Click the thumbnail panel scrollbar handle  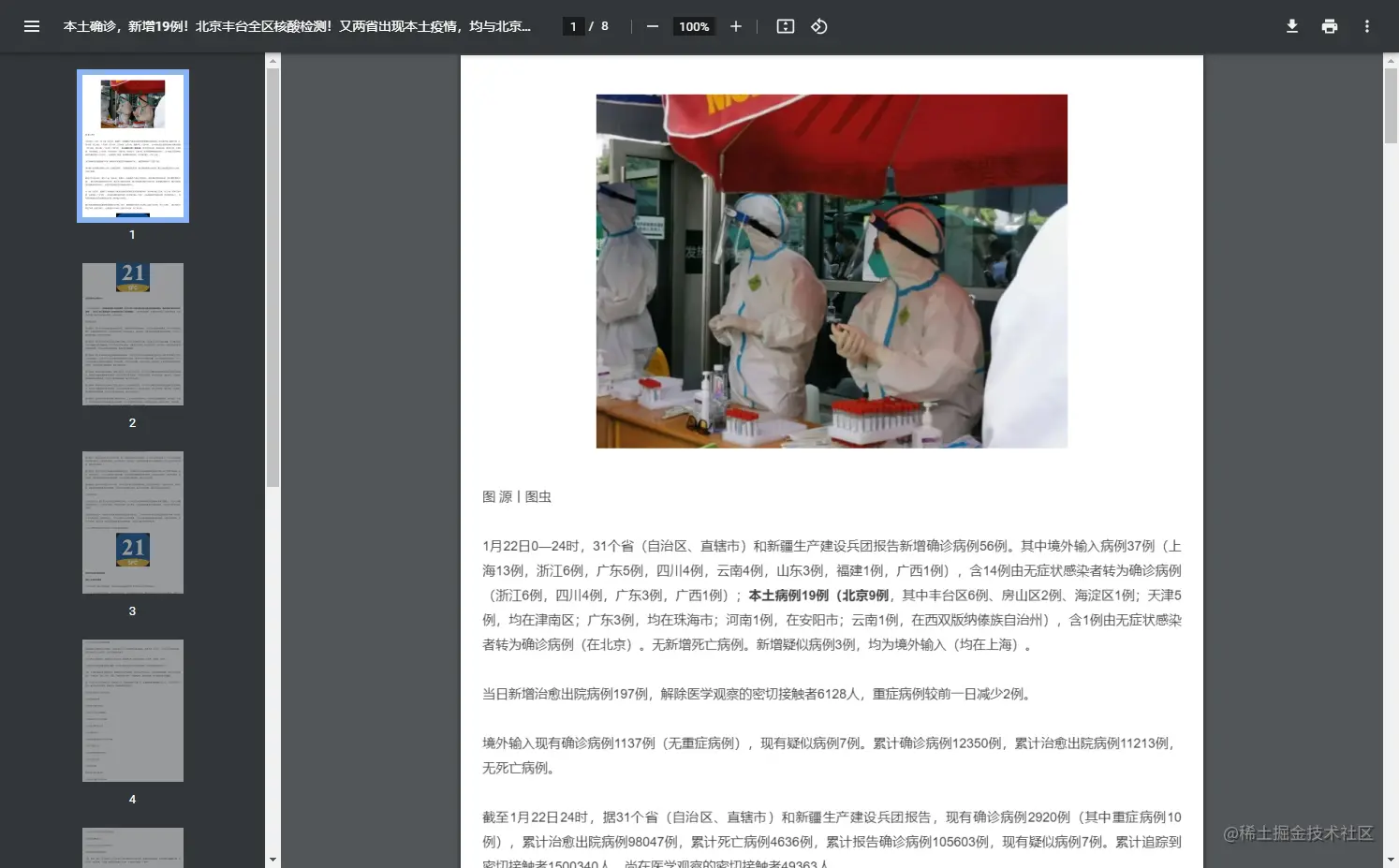[272, 277]
